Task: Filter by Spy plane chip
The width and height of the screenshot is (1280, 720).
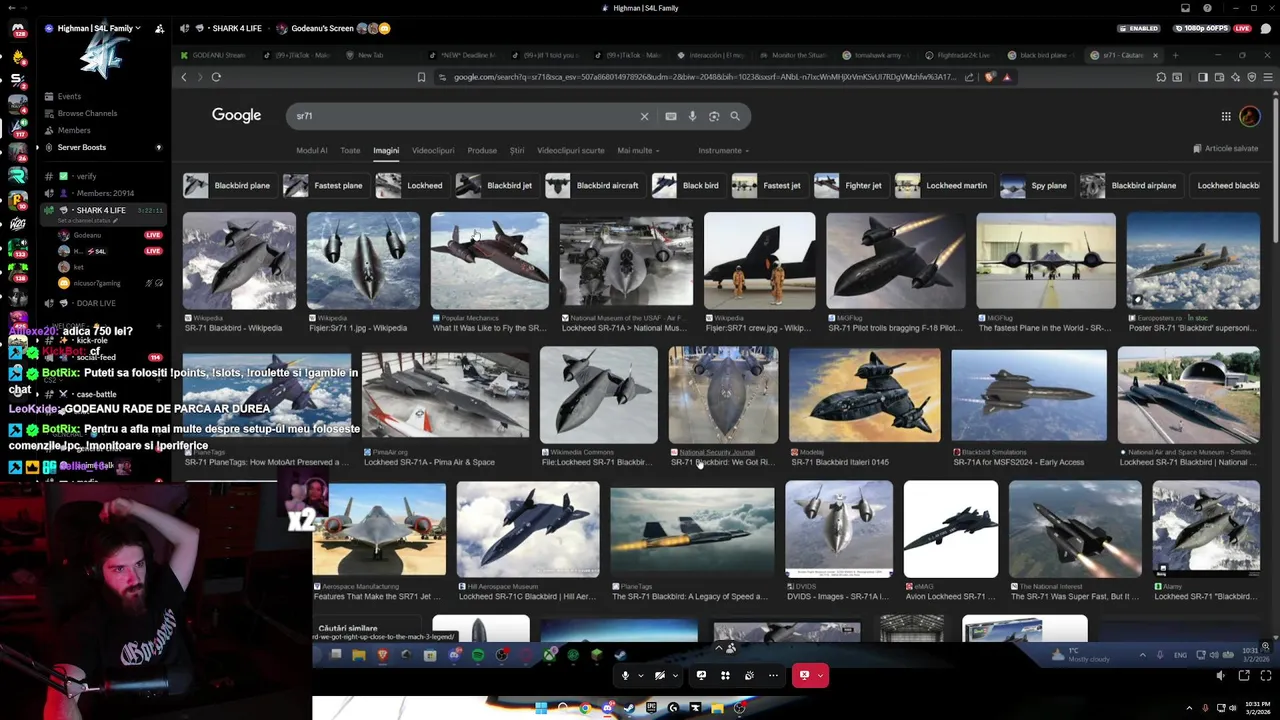Action: coord(1036,185)
